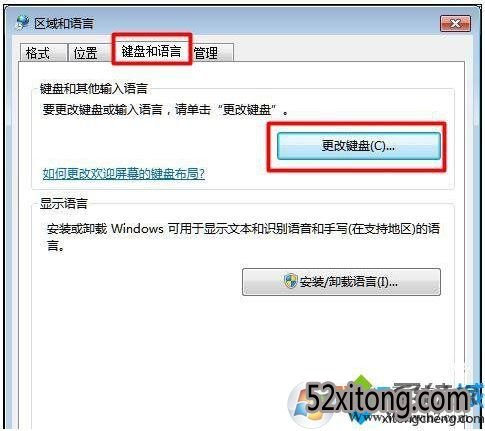Click the empty title bar area beside the title
The height and width of the screenshot is (431, 485).
(267, 24)
